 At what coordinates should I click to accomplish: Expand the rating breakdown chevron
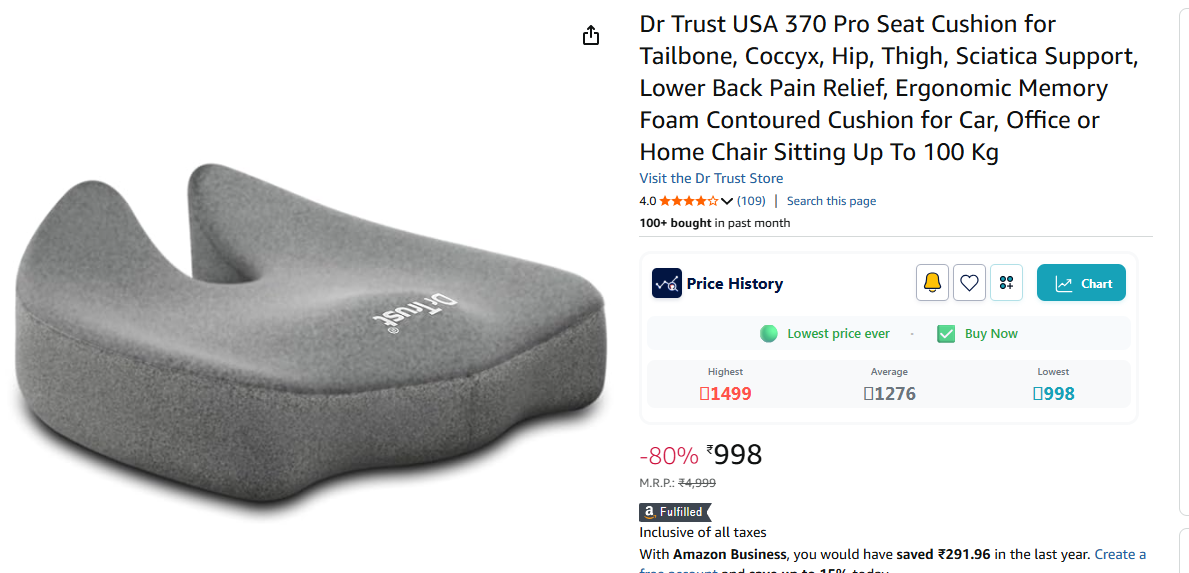(x=727, y=201)
